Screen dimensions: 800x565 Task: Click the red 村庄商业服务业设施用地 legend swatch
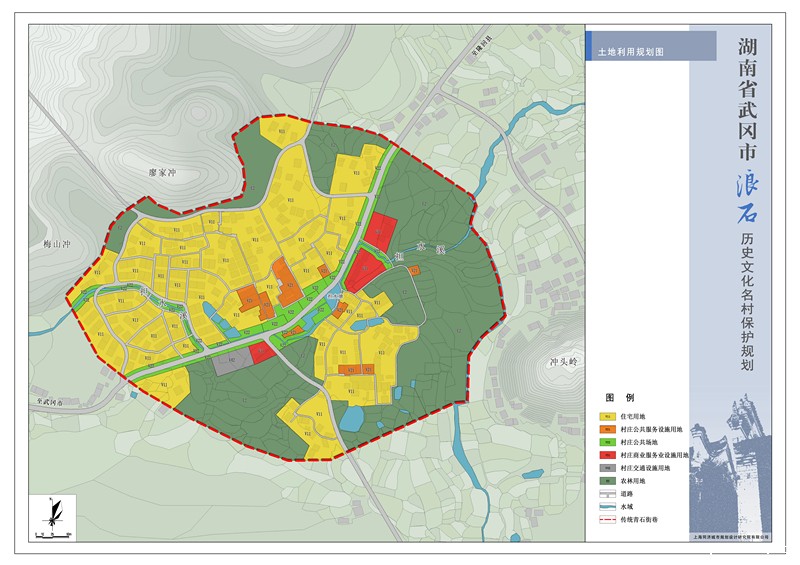click(x=606, y=455)
